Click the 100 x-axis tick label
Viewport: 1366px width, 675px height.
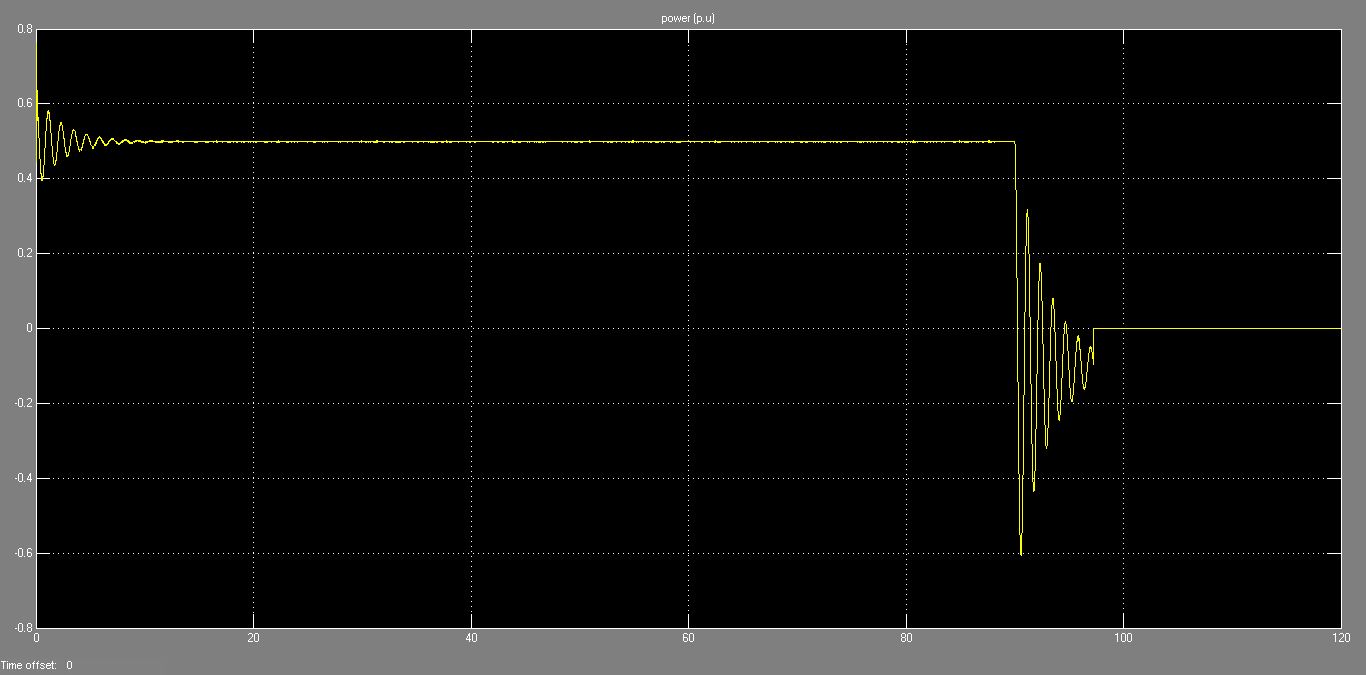1123,638
